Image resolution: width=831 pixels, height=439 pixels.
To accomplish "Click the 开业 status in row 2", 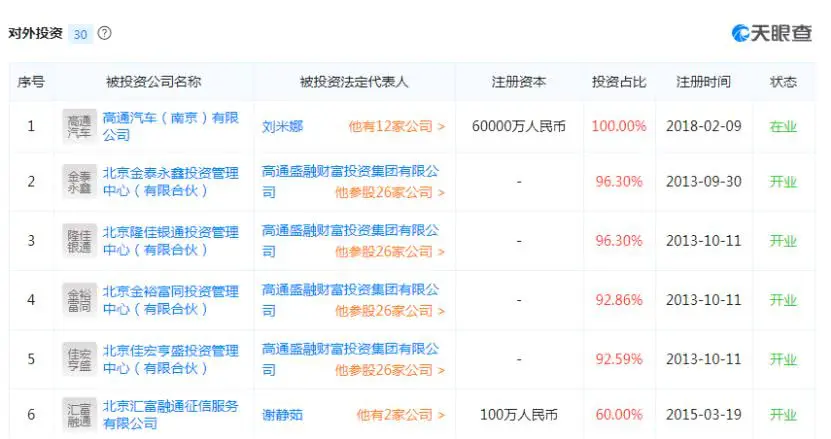I will pos(783,182).
